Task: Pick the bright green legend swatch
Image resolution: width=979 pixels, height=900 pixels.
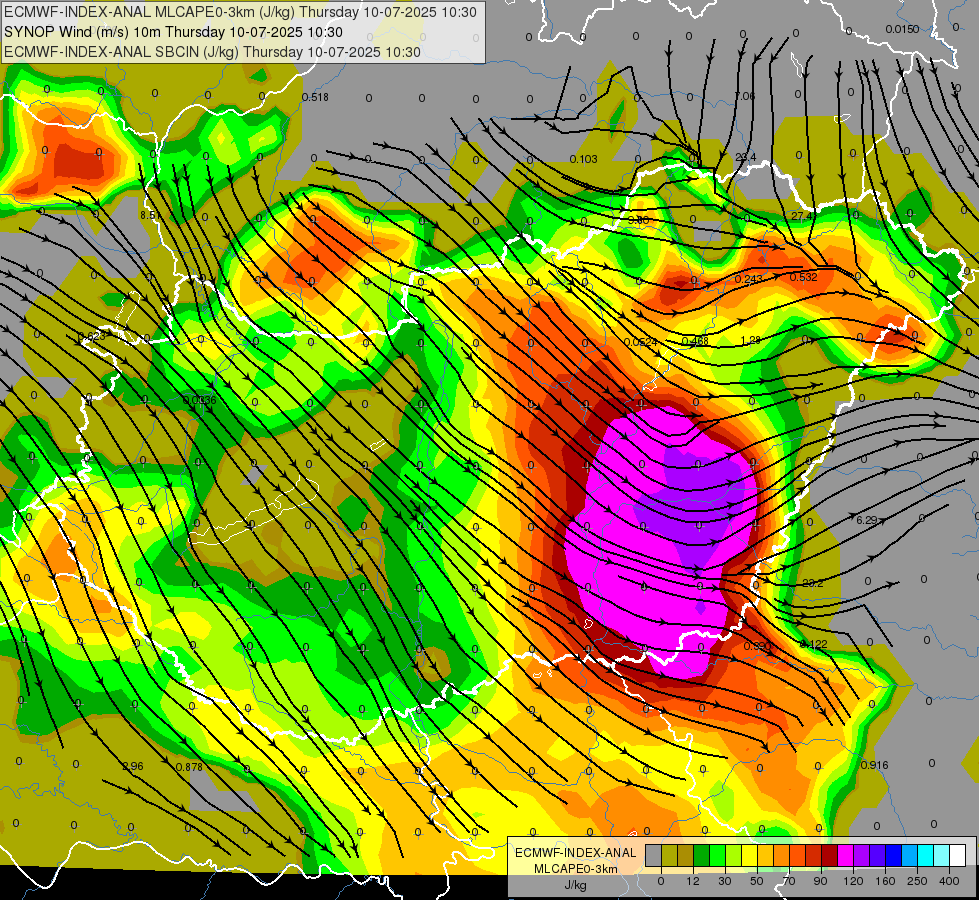Action: coord(718,855)
